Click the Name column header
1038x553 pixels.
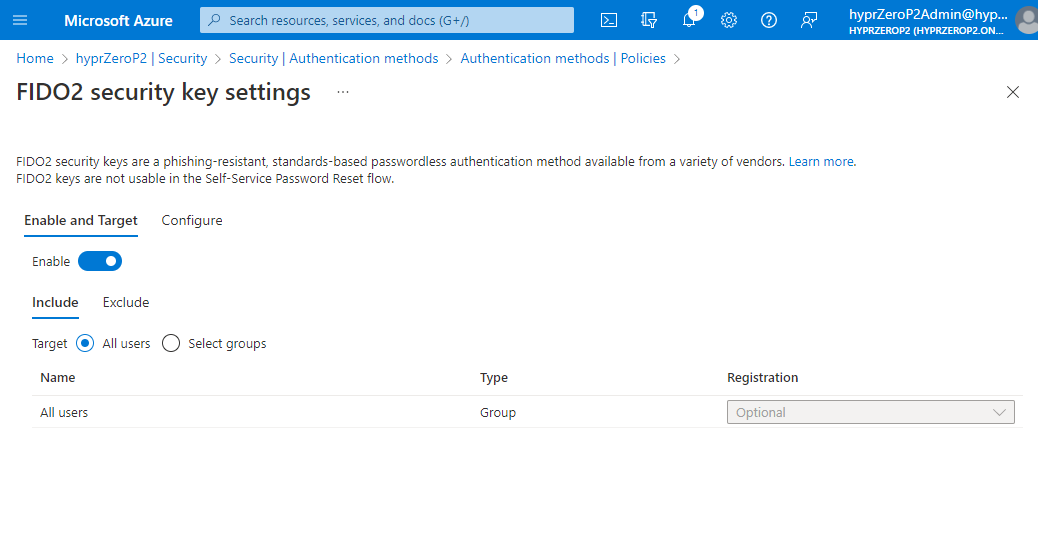[x=58, y=377]
